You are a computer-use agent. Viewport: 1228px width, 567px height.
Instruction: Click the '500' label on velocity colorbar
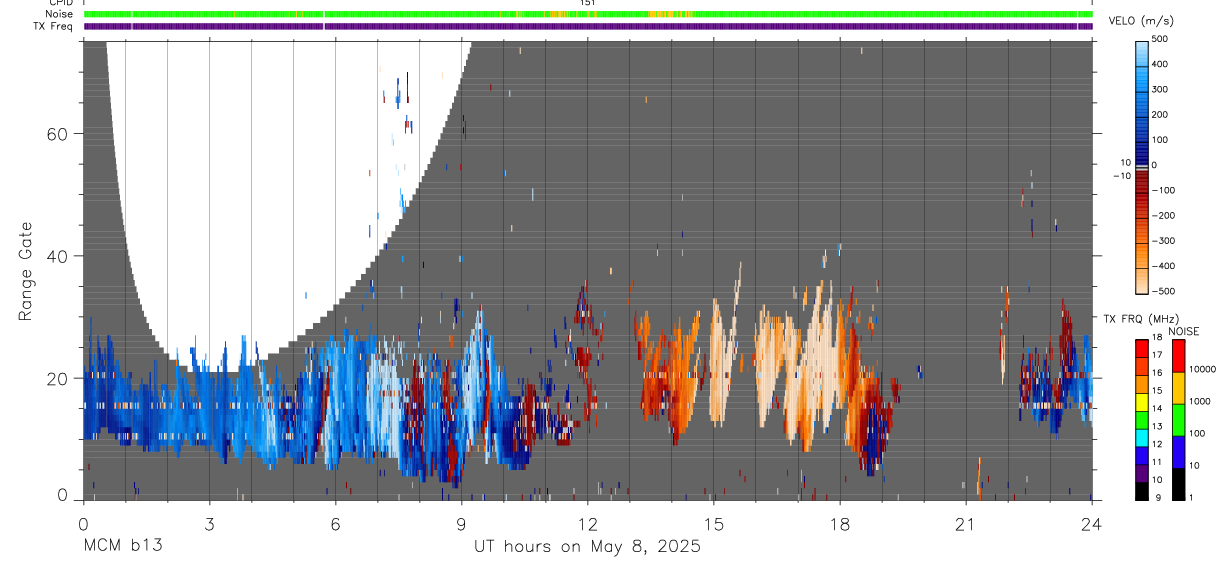(x=1160, y=38)
